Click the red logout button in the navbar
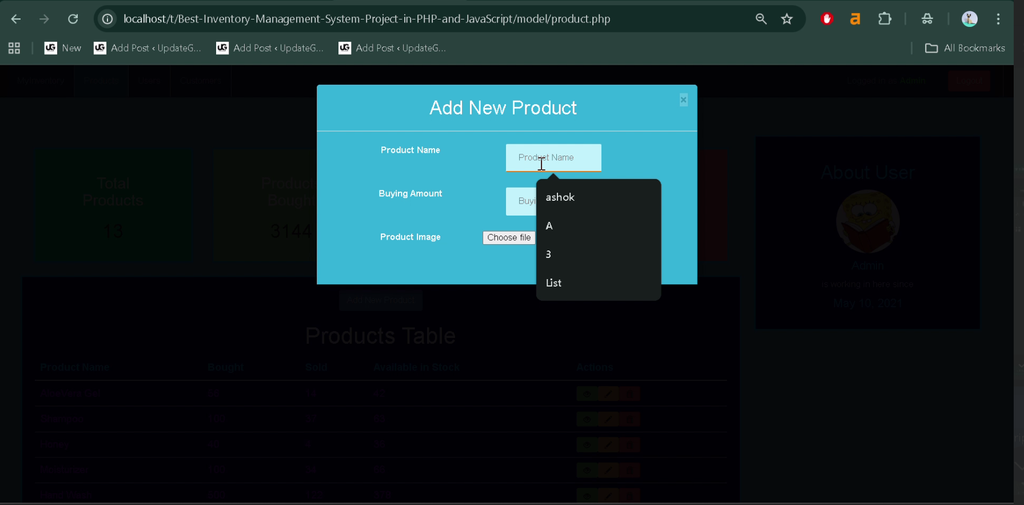The image size is (1024, 505). click(969, 81)
